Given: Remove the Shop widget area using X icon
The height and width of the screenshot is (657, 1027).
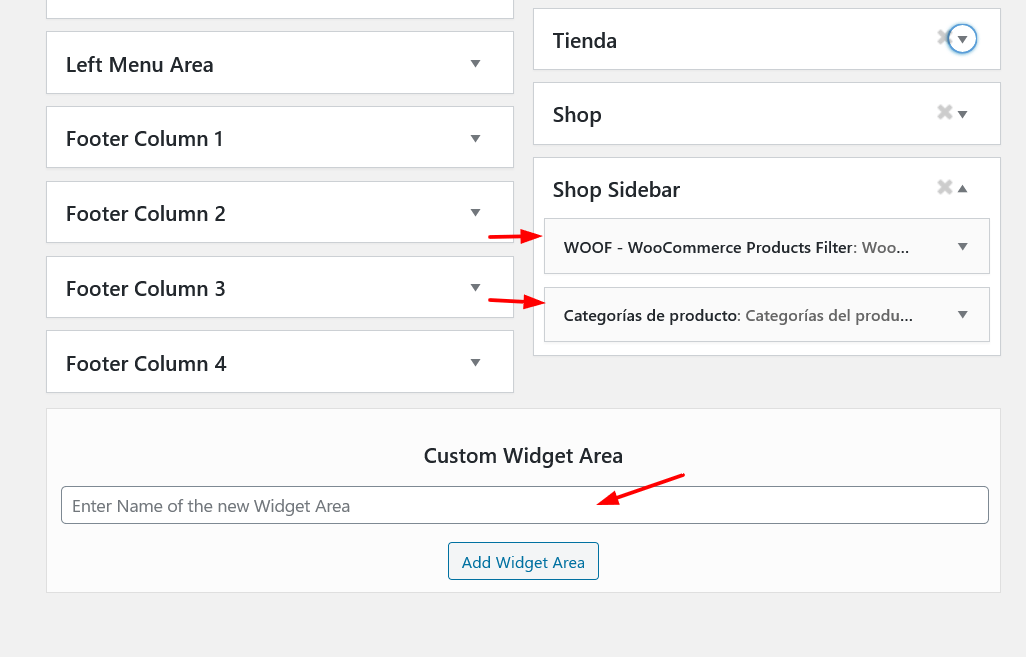Looking at the screenshot, I should (x=944, y=113).
